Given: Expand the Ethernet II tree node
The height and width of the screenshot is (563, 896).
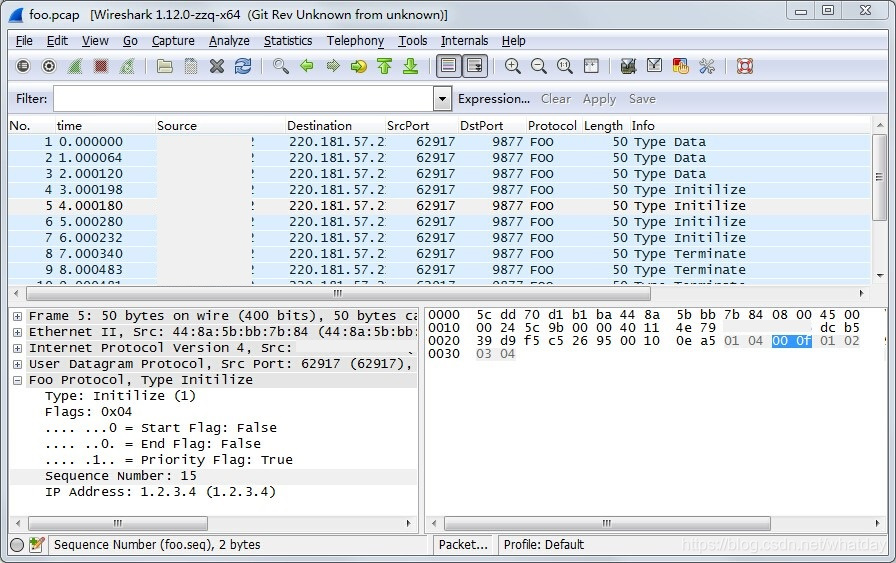Looking at the screenshot, I should 18,332.
